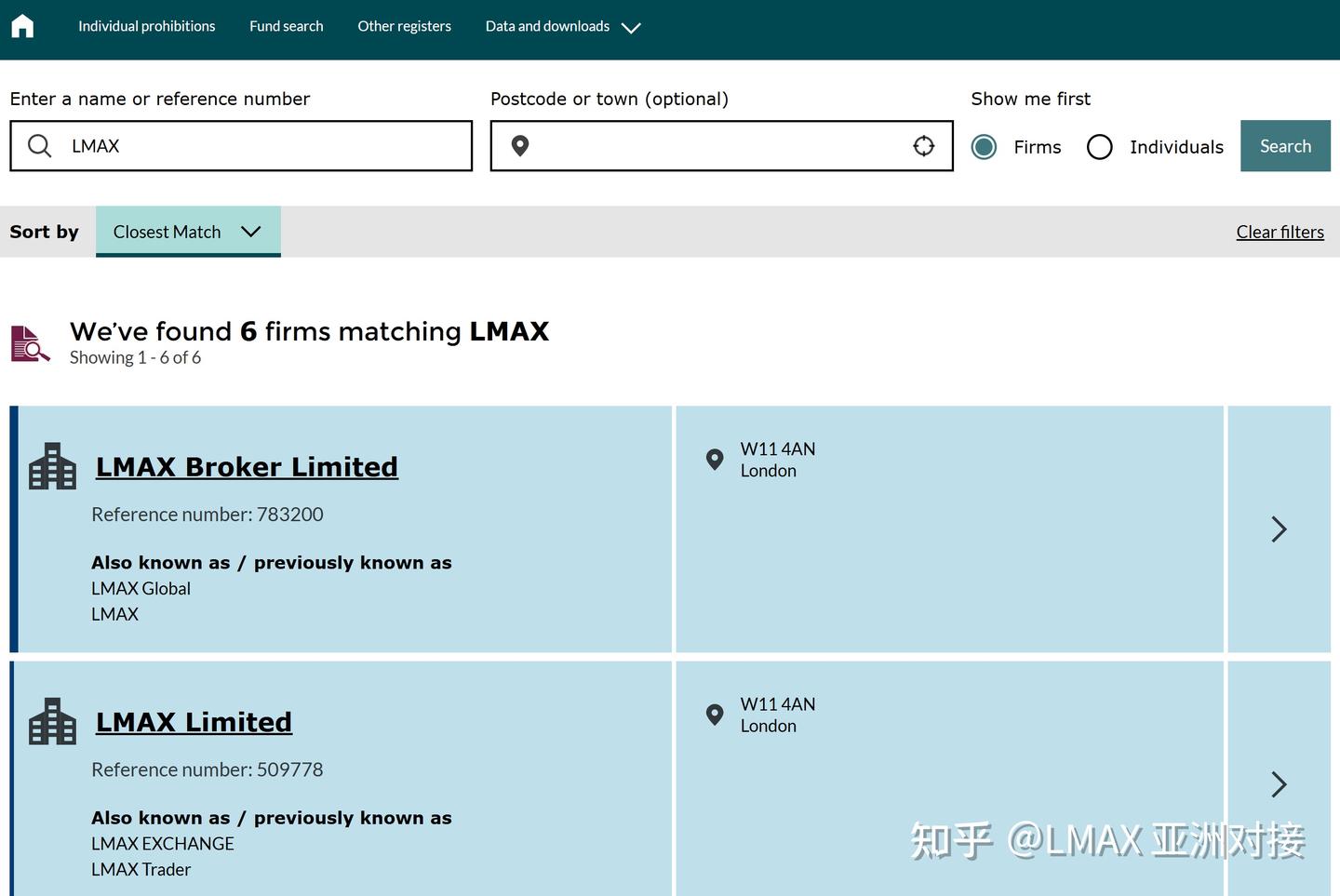Select the Individuals radio button
The image size is (1340, 896).
1099,147
